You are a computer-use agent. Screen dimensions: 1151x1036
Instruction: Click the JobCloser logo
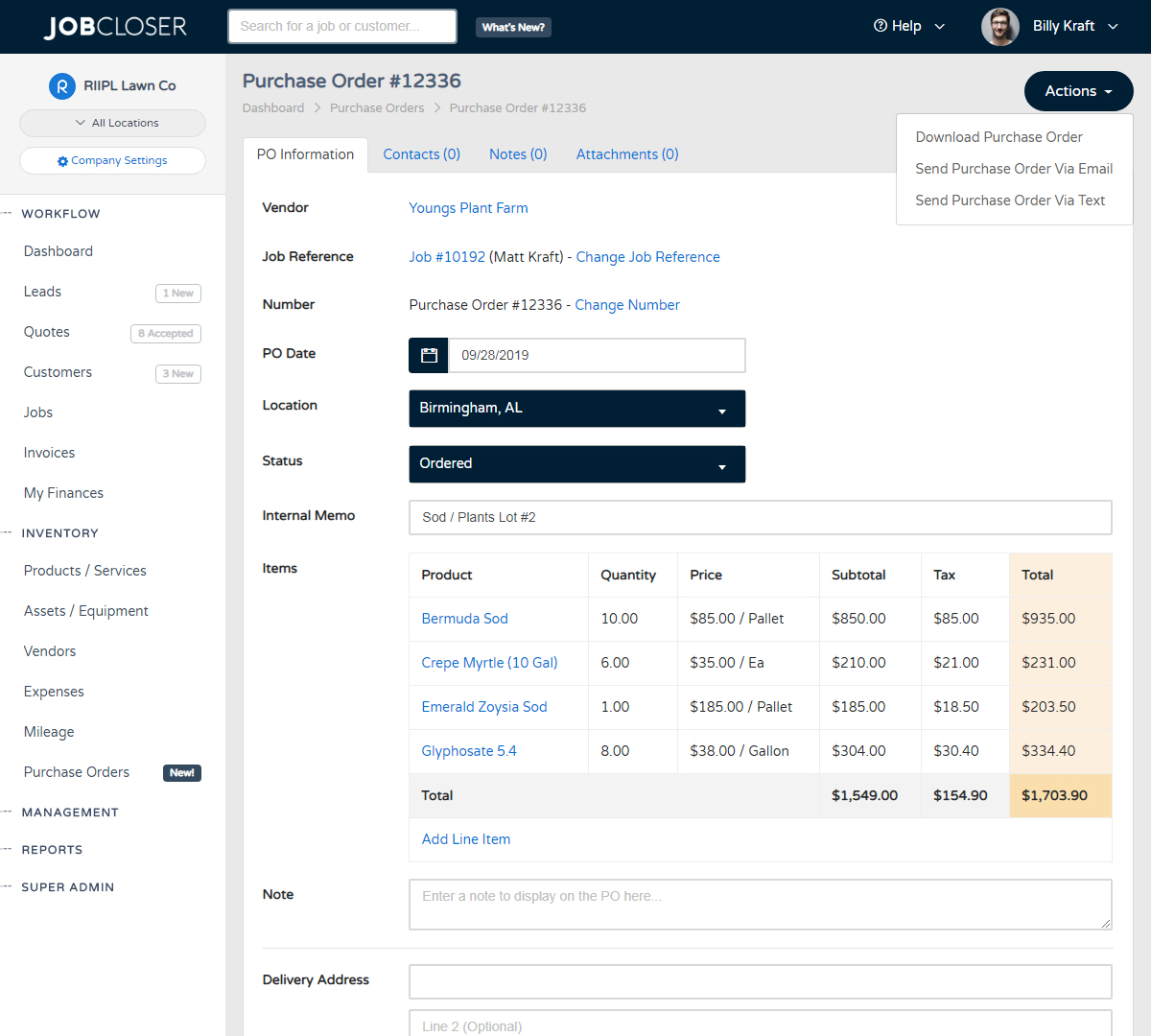point(114,26)
